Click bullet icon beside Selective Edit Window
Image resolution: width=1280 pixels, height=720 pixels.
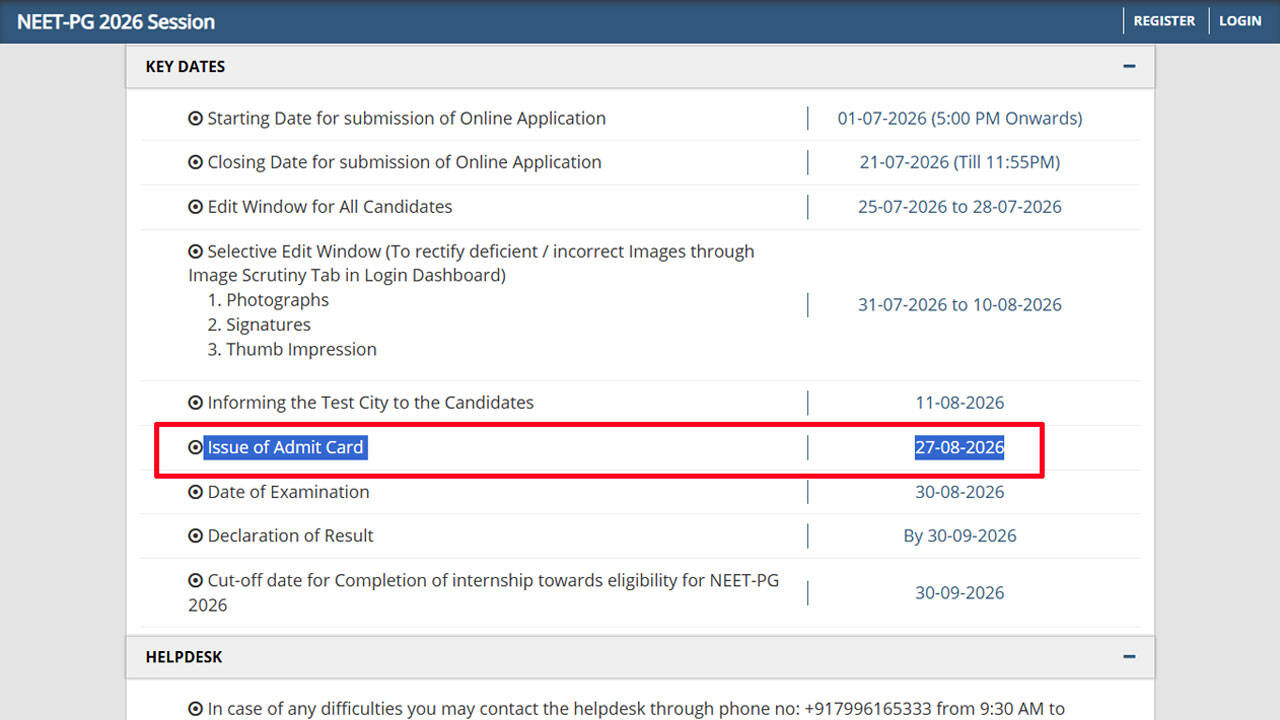pyautogui.click(x=195, y=251)
